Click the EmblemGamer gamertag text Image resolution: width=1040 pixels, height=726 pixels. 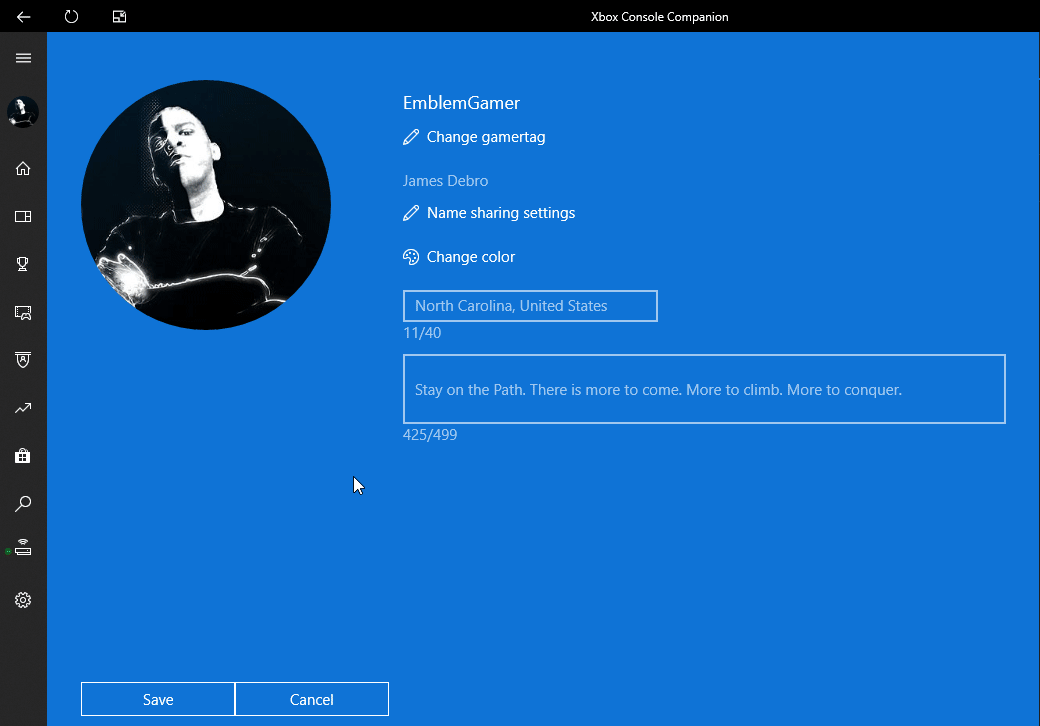pos(462,103)
